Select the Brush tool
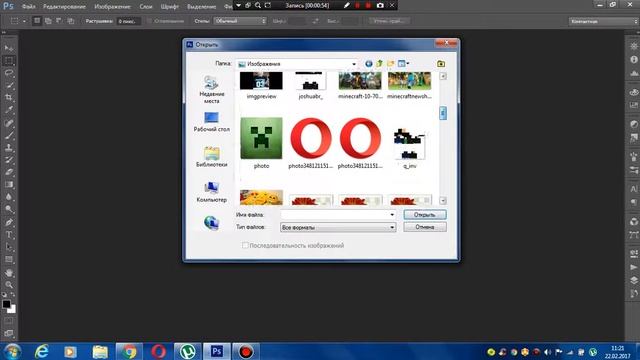The image size is (640, 360). point(9,135)
